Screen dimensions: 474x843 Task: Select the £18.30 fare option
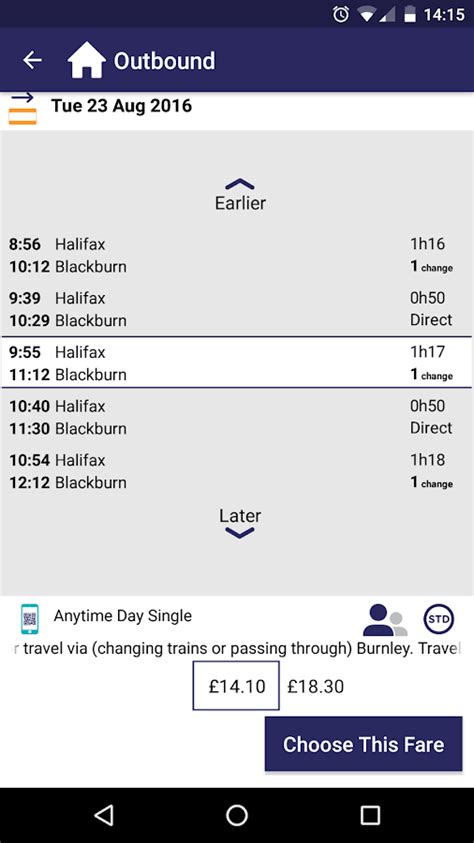tap(315, 687)
